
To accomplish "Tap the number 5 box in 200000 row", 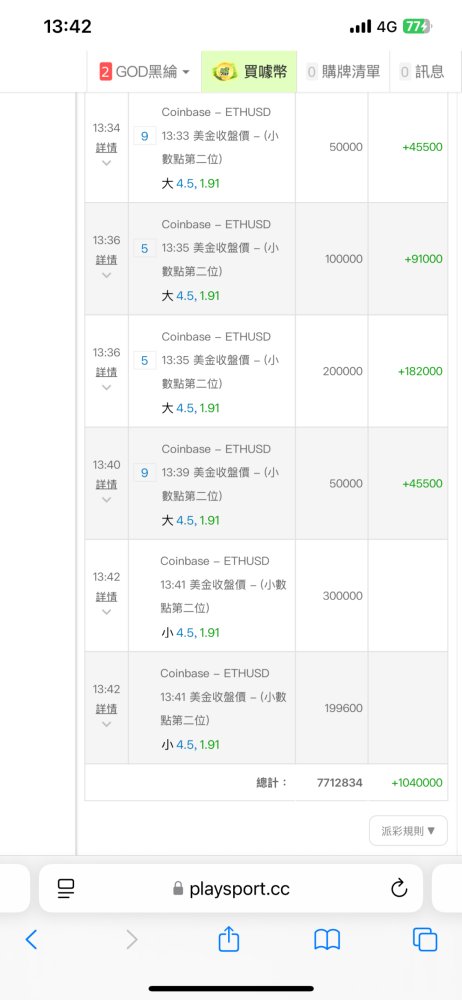I will [144, 360].
